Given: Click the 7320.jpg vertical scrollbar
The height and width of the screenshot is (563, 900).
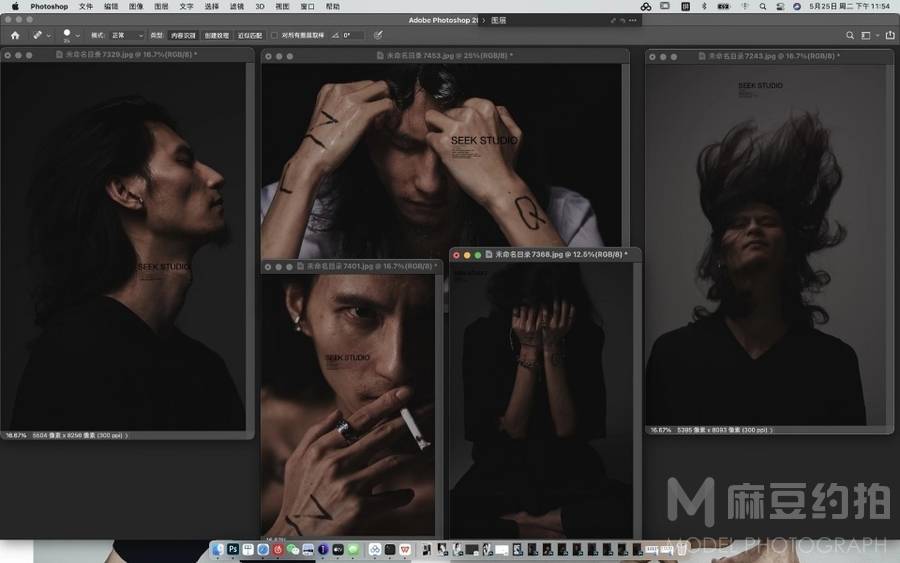Looking at the screenshot, I should coord(250,247).
